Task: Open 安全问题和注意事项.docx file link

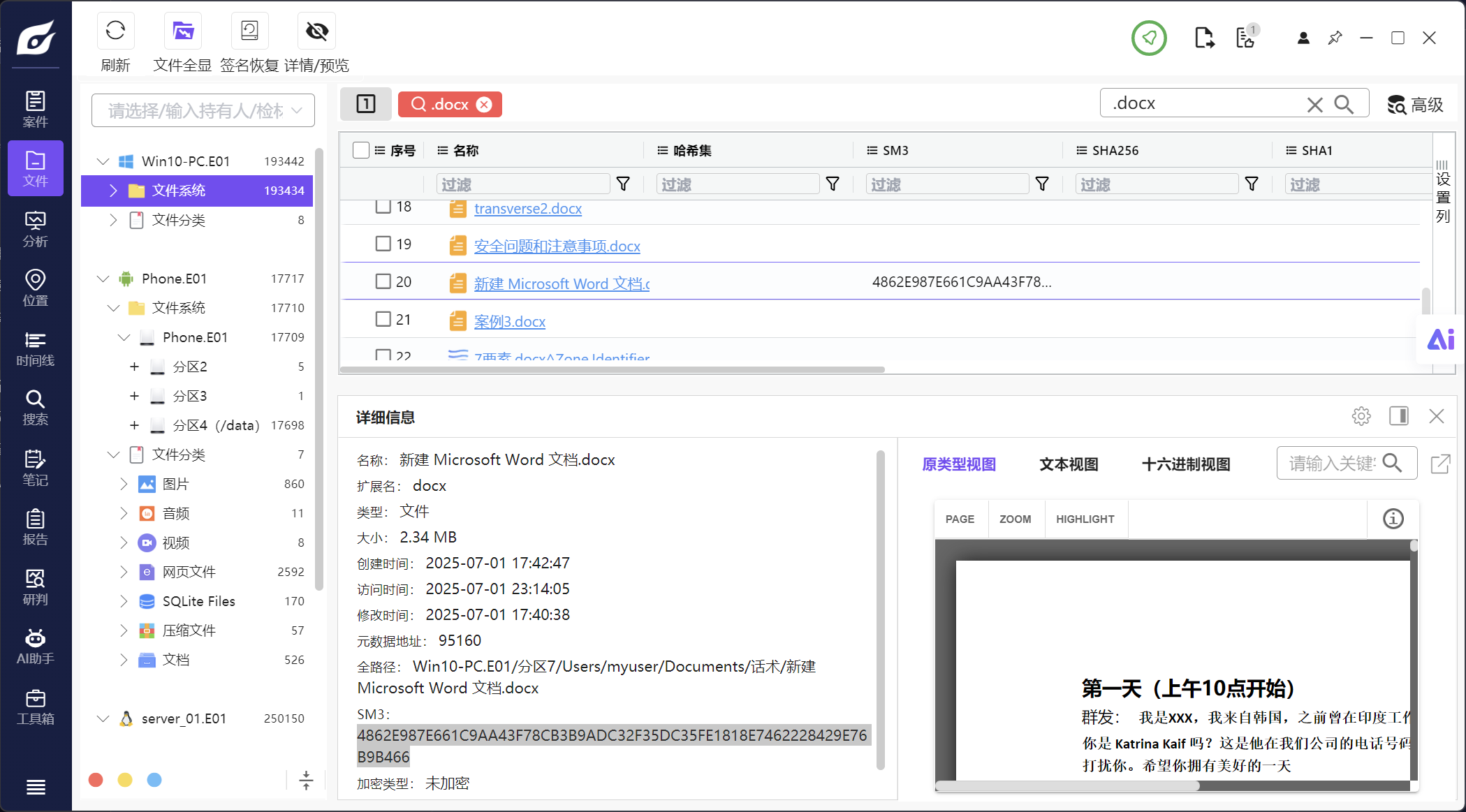Action: tap(557, 246)
